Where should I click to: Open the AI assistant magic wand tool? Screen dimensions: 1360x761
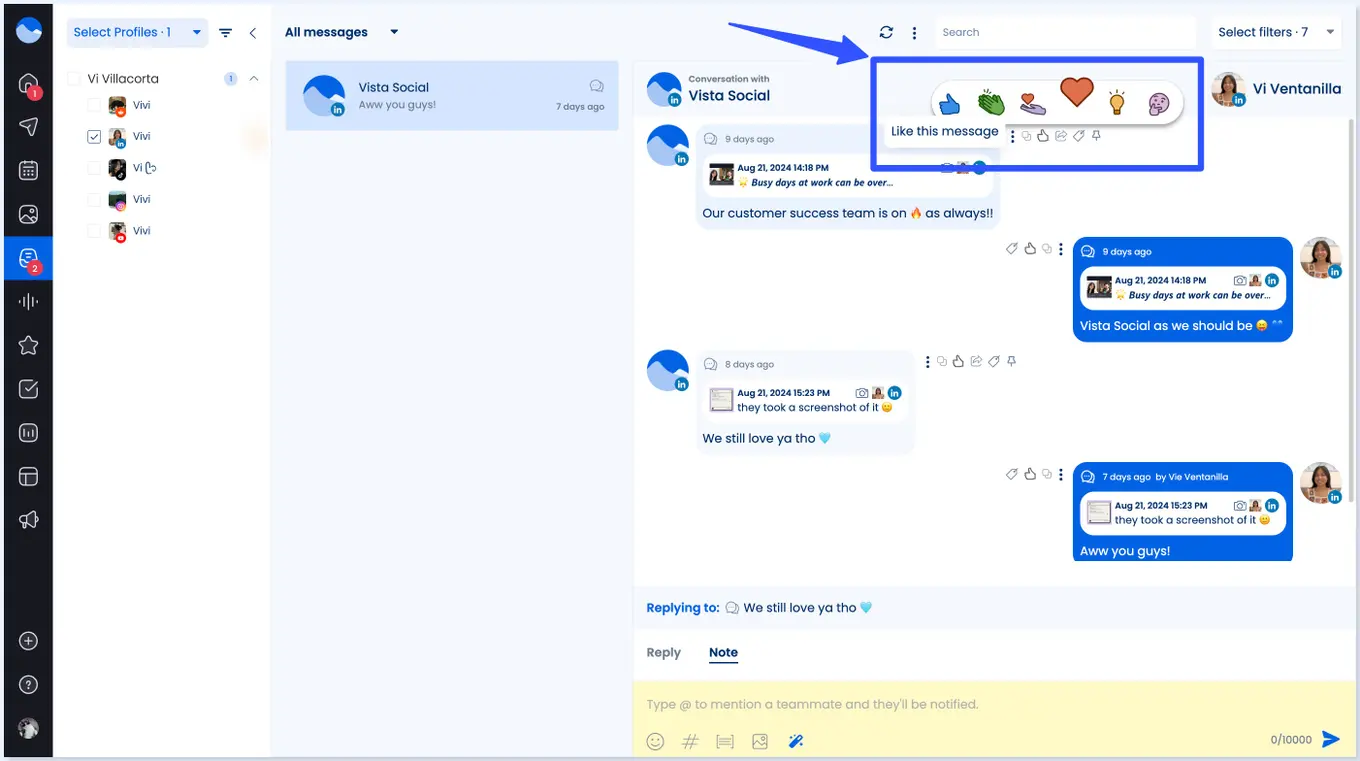796,740
